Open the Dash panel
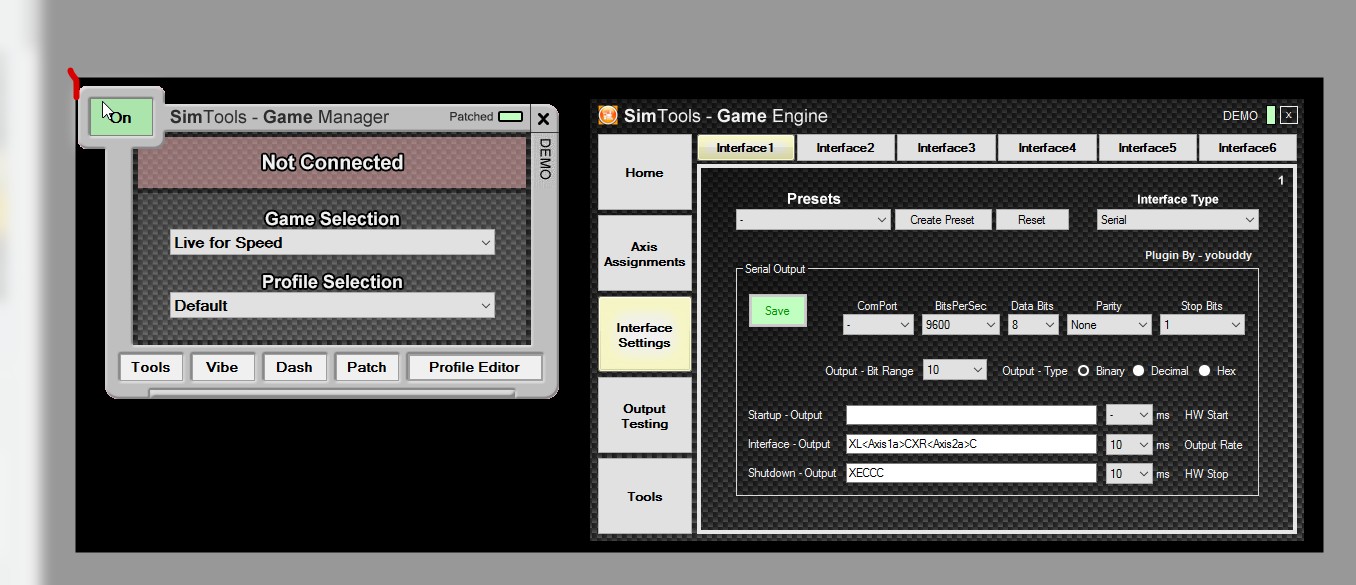The height and width of the screenshot is (585, 1356). [294, 367]
